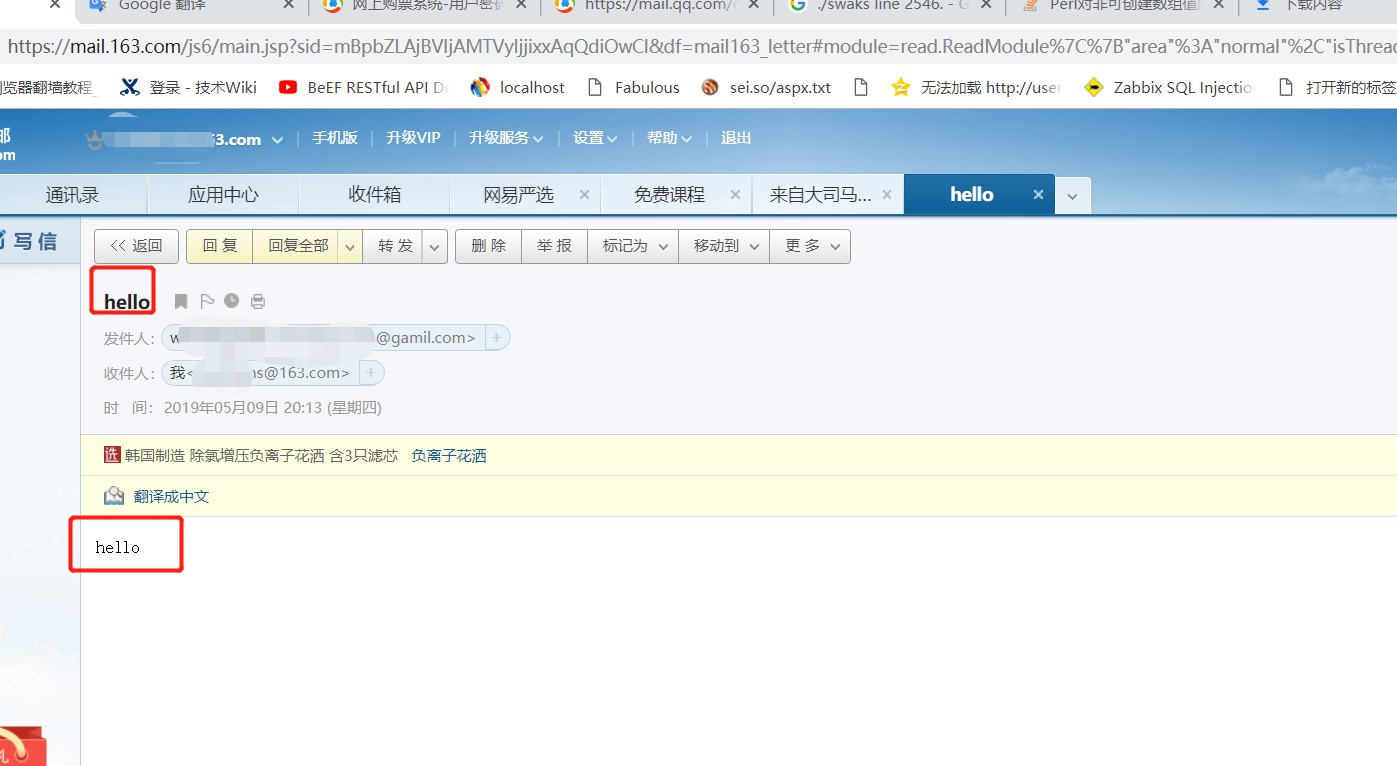Close the 网易严选 mail tab
This screenshot has height=766, width=1397.
coord(585,195)
